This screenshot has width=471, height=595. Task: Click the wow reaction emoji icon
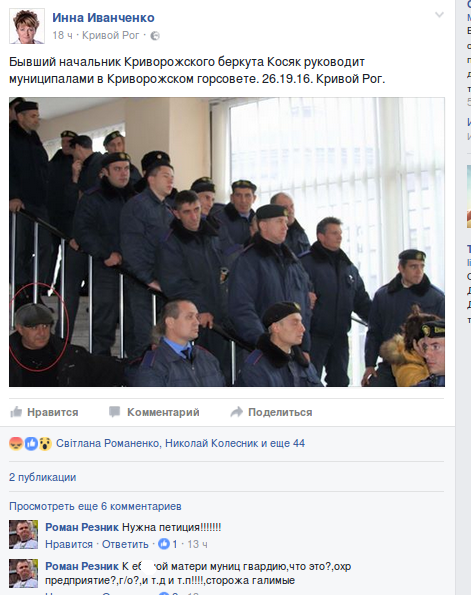(45, 443)
